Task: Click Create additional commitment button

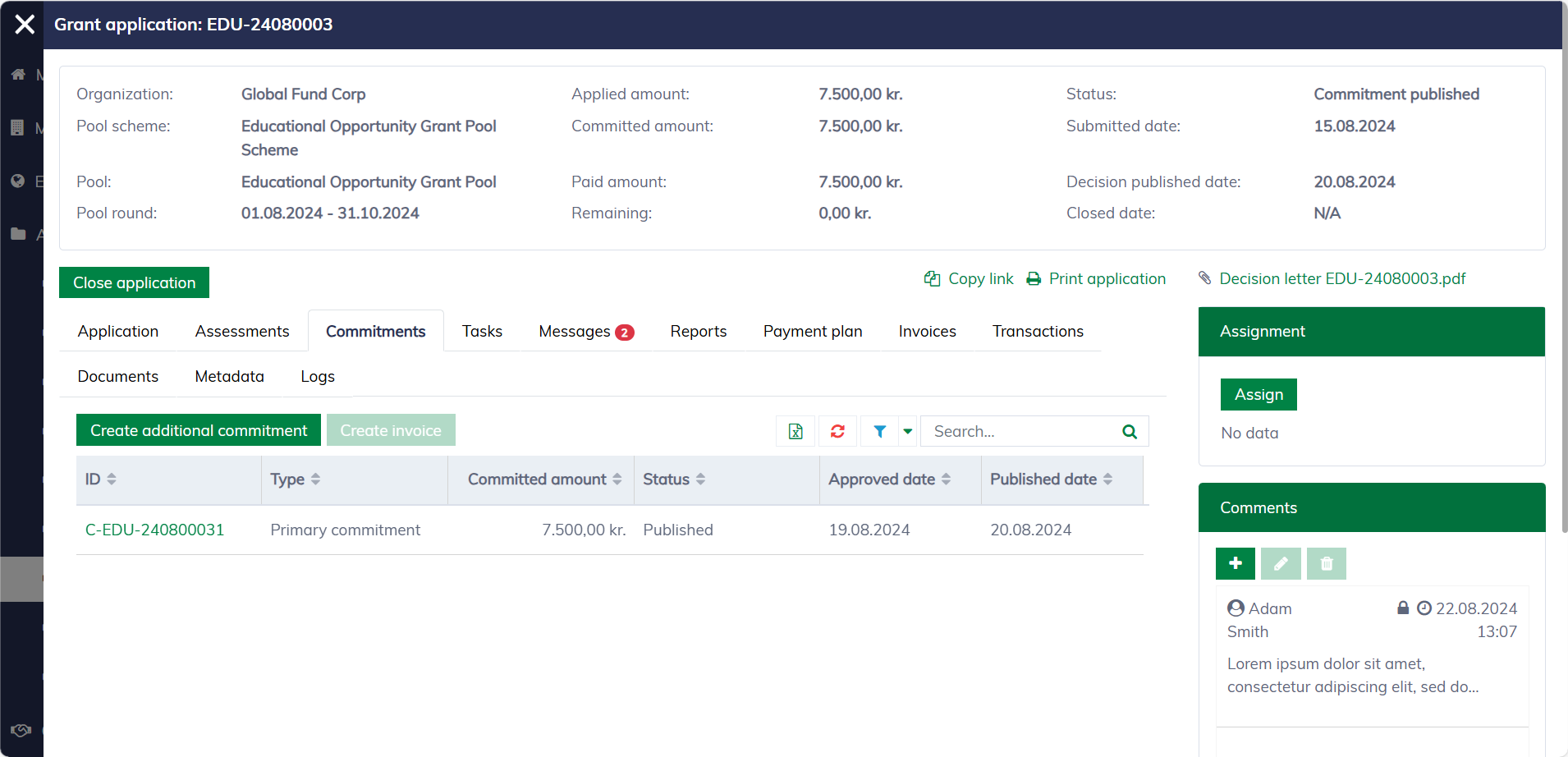Action: (199, 430)
